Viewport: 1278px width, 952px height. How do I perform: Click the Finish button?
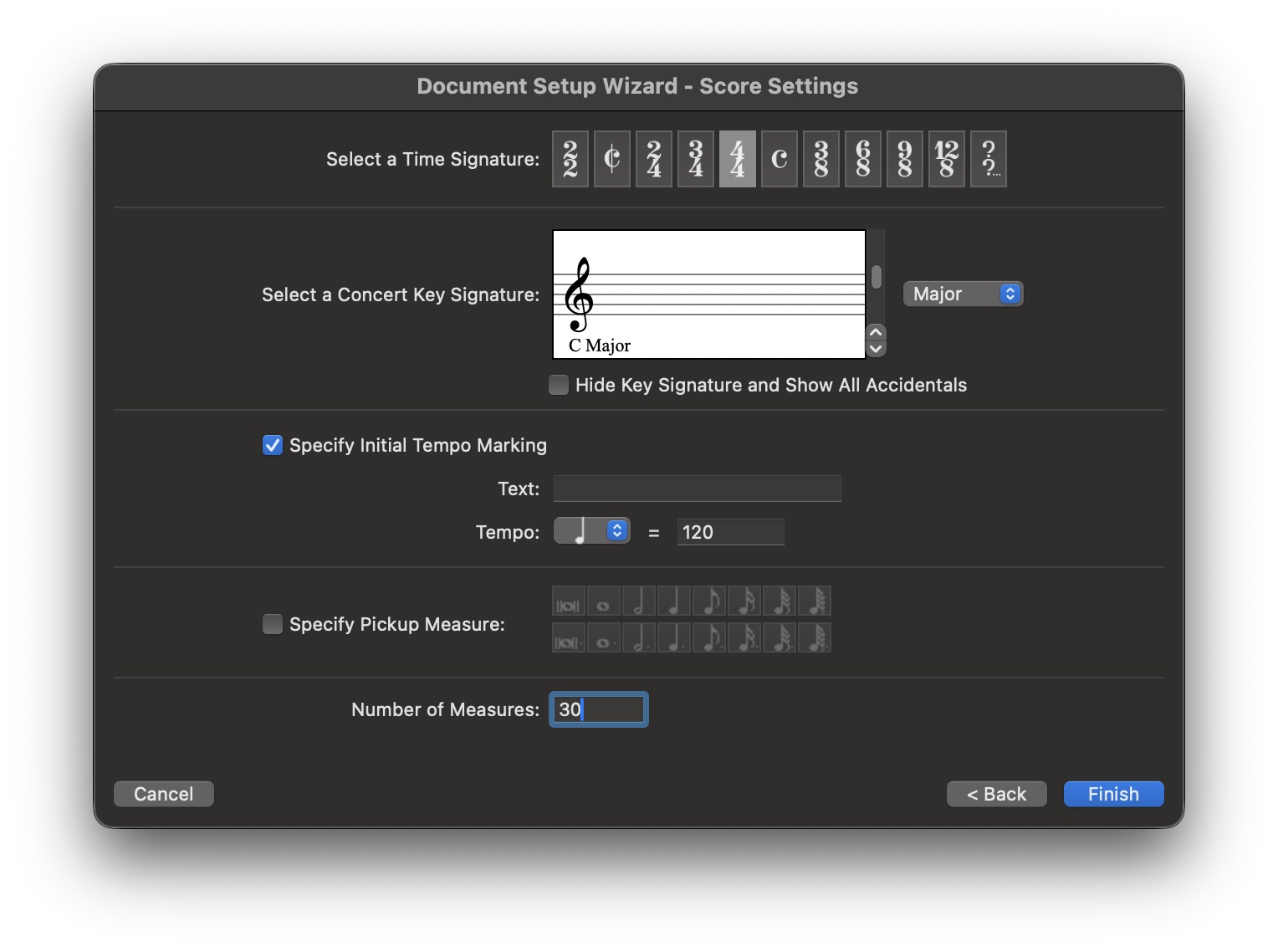[x=1112, y=794]
